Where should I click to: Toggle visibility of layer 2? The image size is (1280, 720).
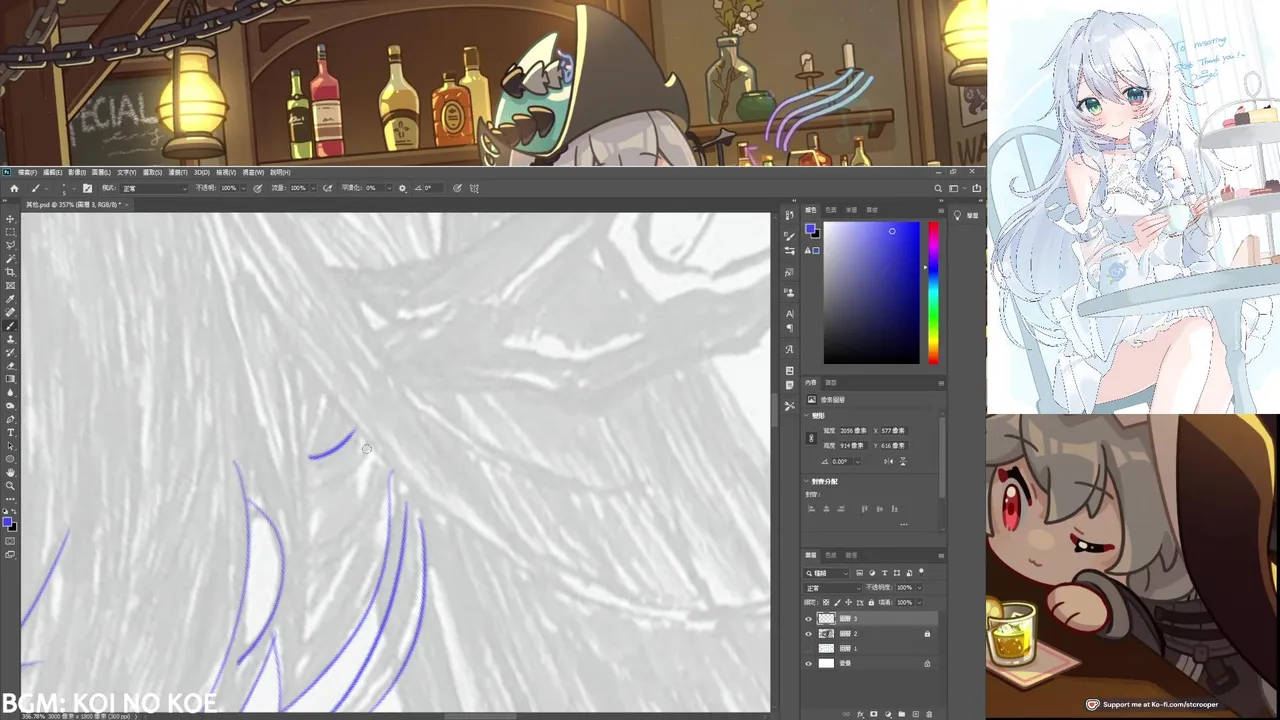809,634
